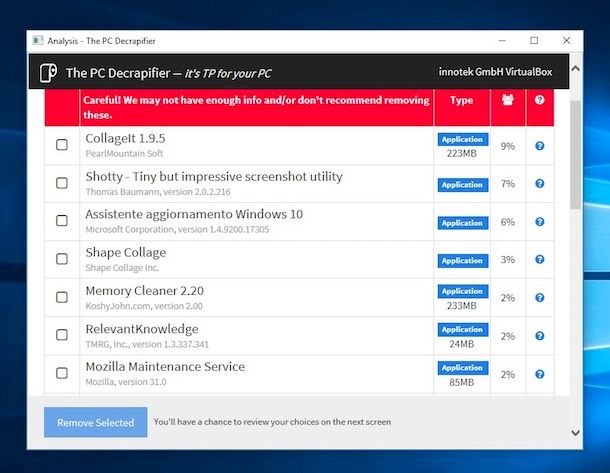
Task: Click the scroll down arrow
Action: [x=576, y=433]
